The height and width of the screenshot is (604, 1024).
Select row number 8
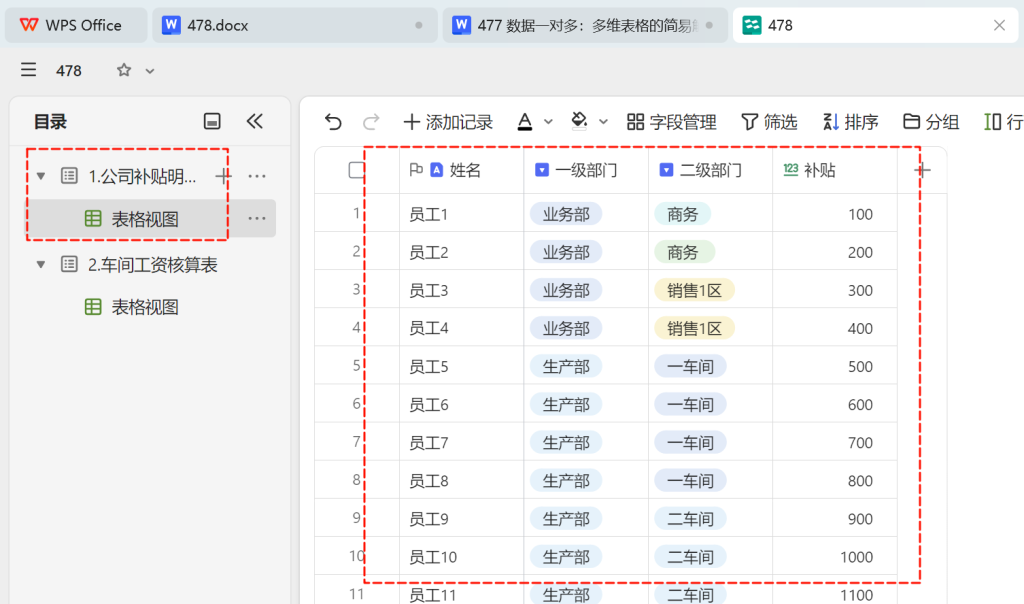(357, 480)
